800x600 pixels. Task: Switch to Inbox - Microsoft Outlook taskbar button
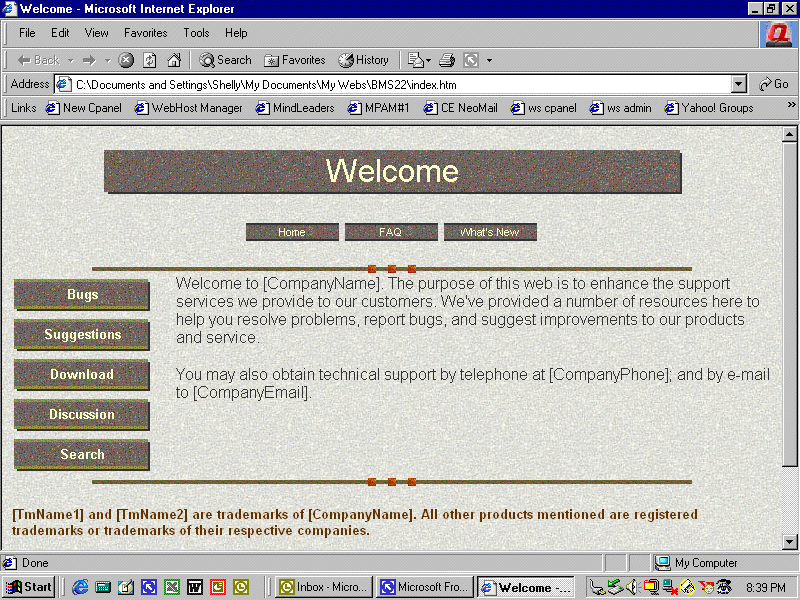coord(324,587)
